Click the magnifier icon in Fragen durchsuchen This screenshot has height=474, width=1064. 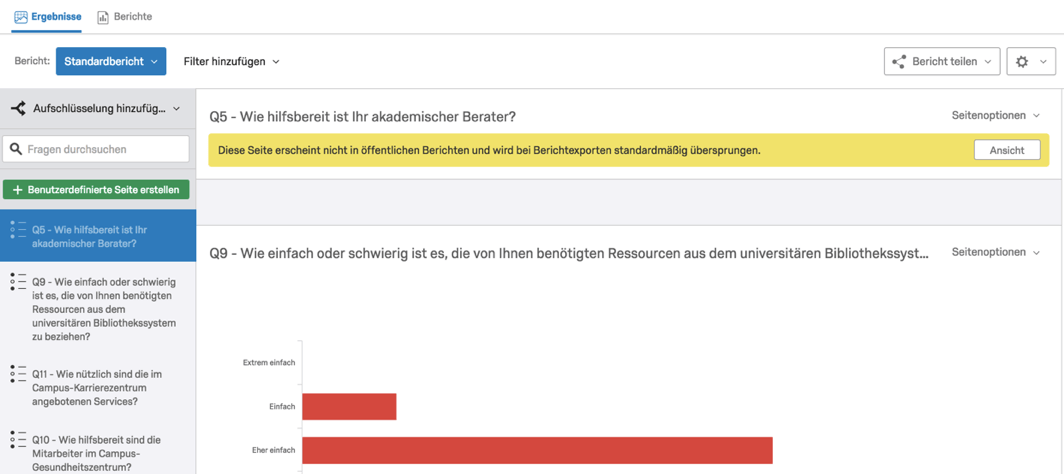17,149
